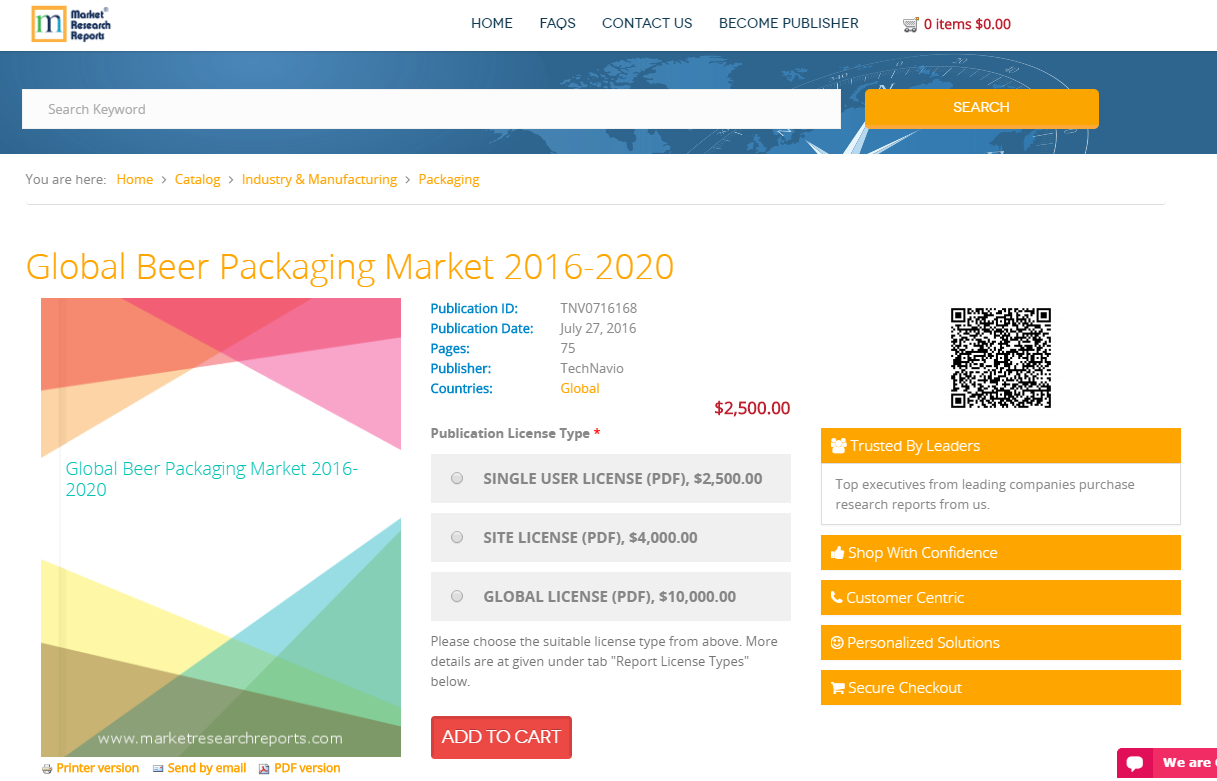Scan the QR code image
The width and height of the screenshot is (1217, 781).
click(x=1000, y=357)
